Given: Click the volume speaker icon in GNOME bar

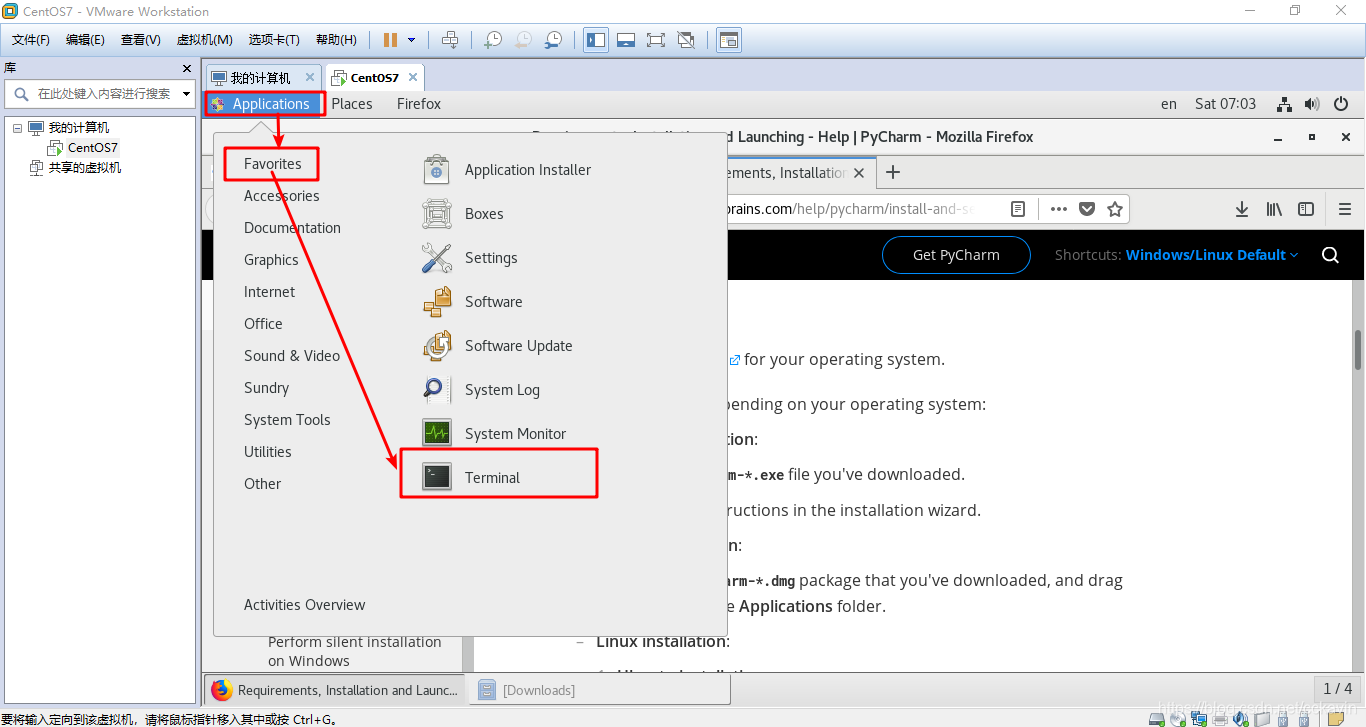Looking at the screenshot, I should coord(1313,104).
